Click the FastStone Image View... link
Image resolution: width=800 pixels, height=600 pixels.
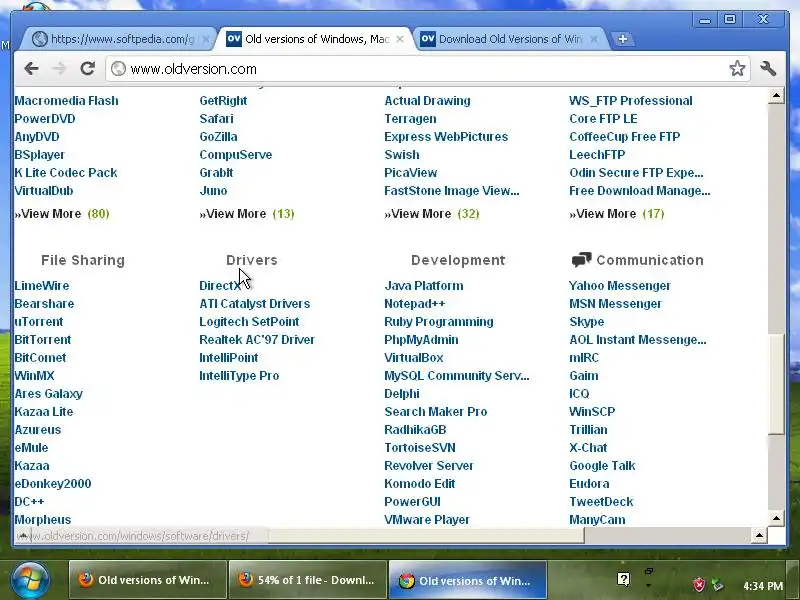(x=452, y=191)
